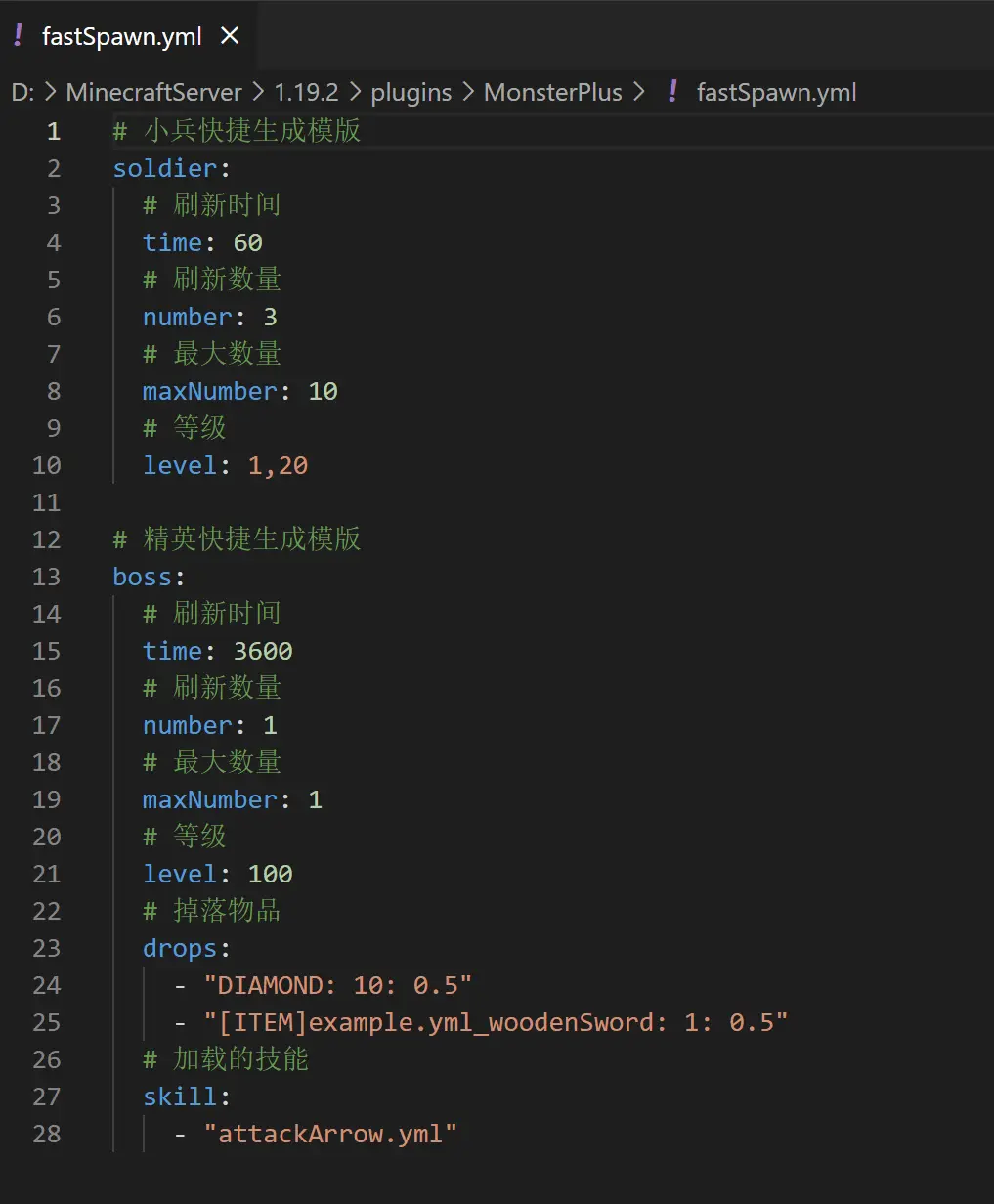Click fastSpawn.yml in the breadcrumb path
Viewport: 994px width, 1204px height.
[x=776, y=93]
